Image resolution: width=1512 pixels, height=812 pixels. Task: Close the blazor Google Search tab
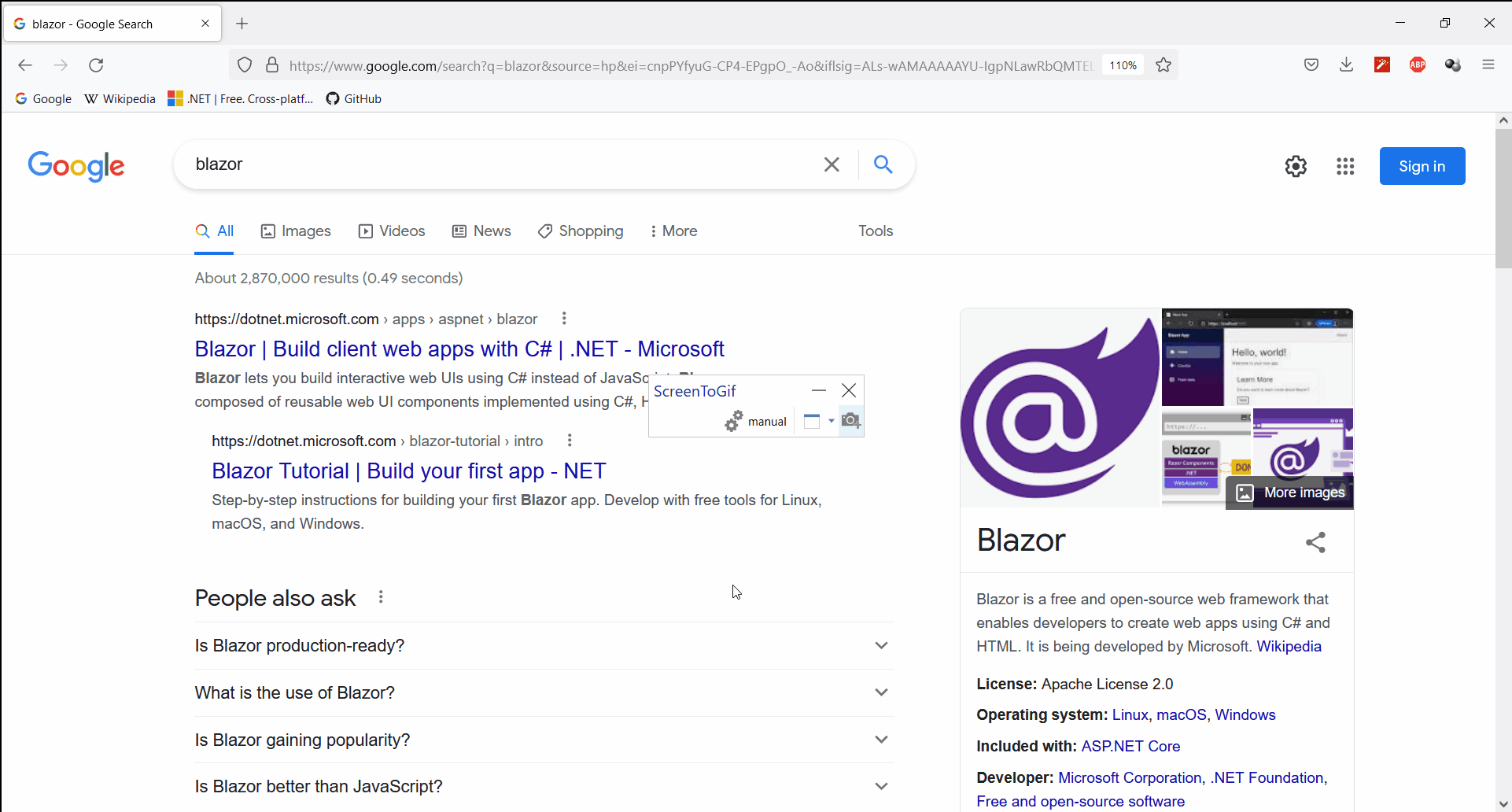tap(205, 24)
